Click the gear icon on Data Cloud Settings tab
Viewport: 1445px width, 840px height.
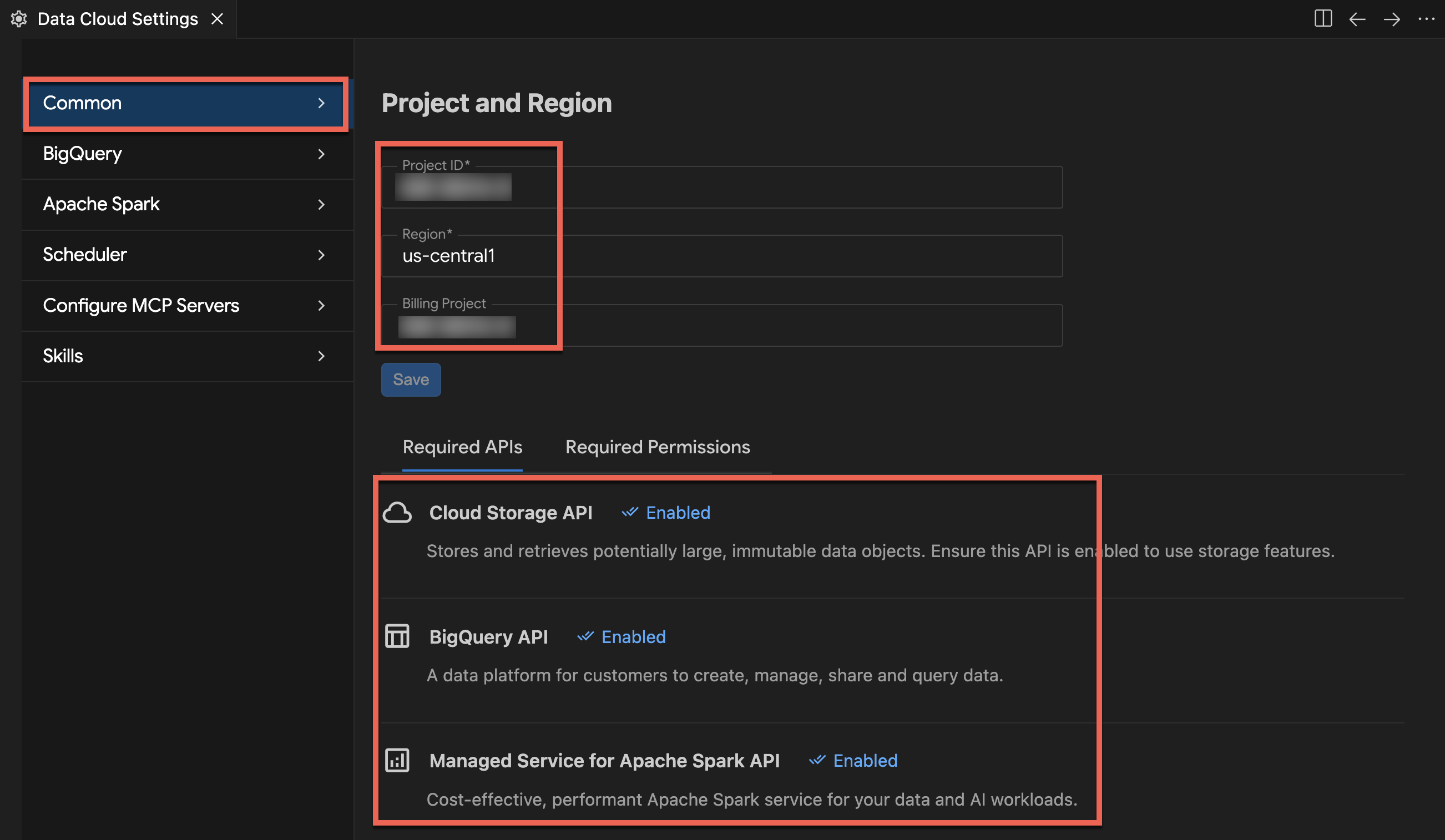(x=19, y=19)
